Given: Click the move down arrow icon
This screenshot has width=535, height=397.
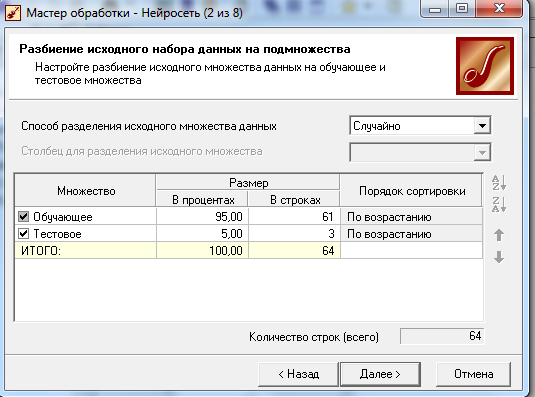Looking at the screenshot, I should click(499, 257).
